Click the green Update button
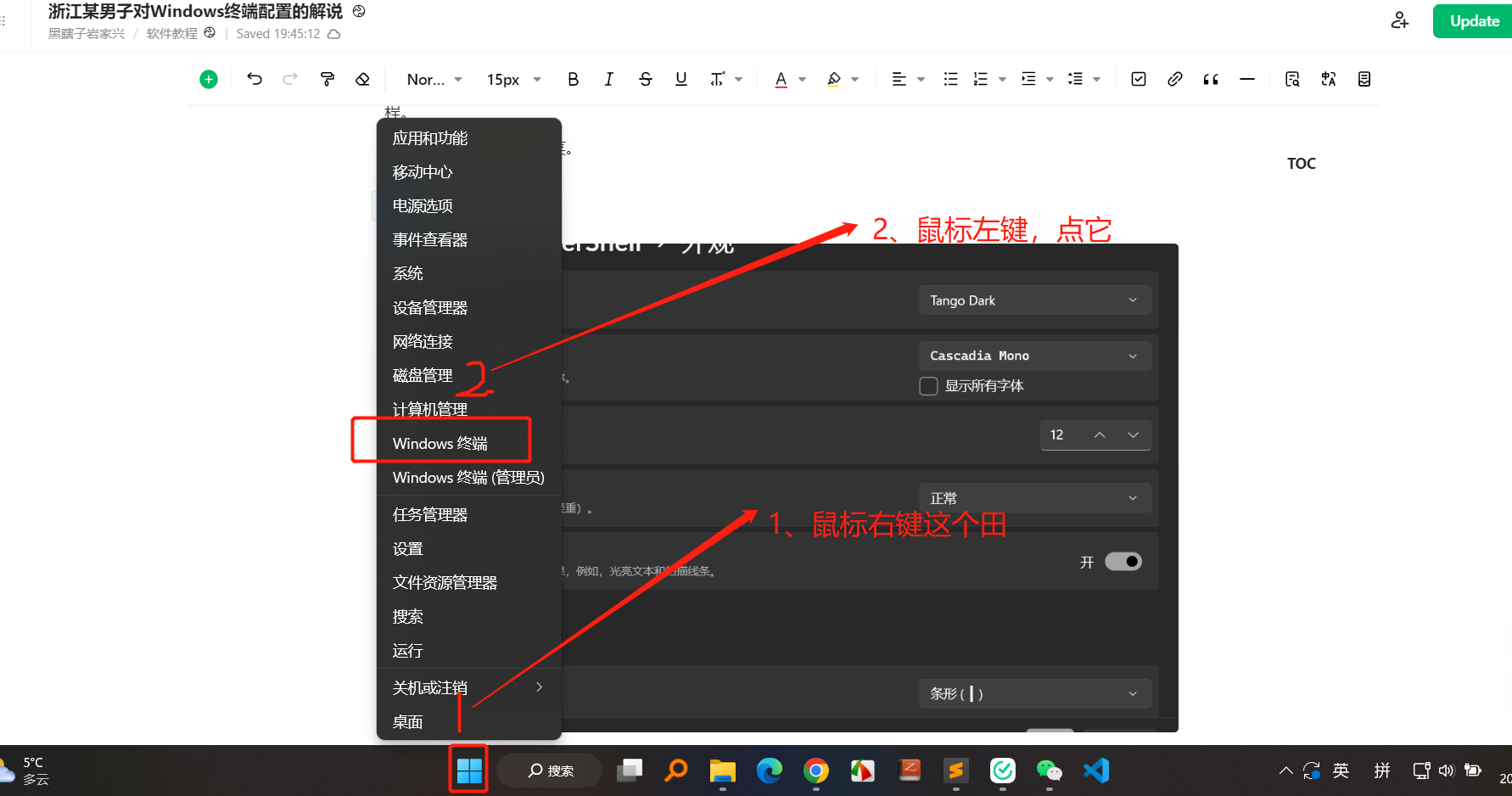 pyautogui.click(x=1473, y=21)
